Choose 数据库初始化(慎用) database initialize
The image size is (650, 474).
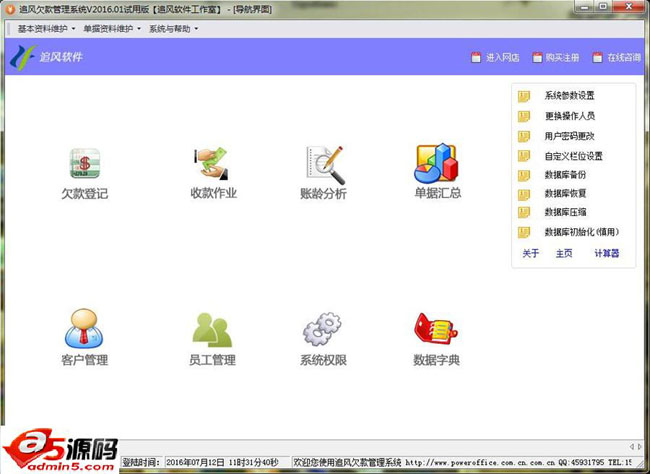(582, 232)
